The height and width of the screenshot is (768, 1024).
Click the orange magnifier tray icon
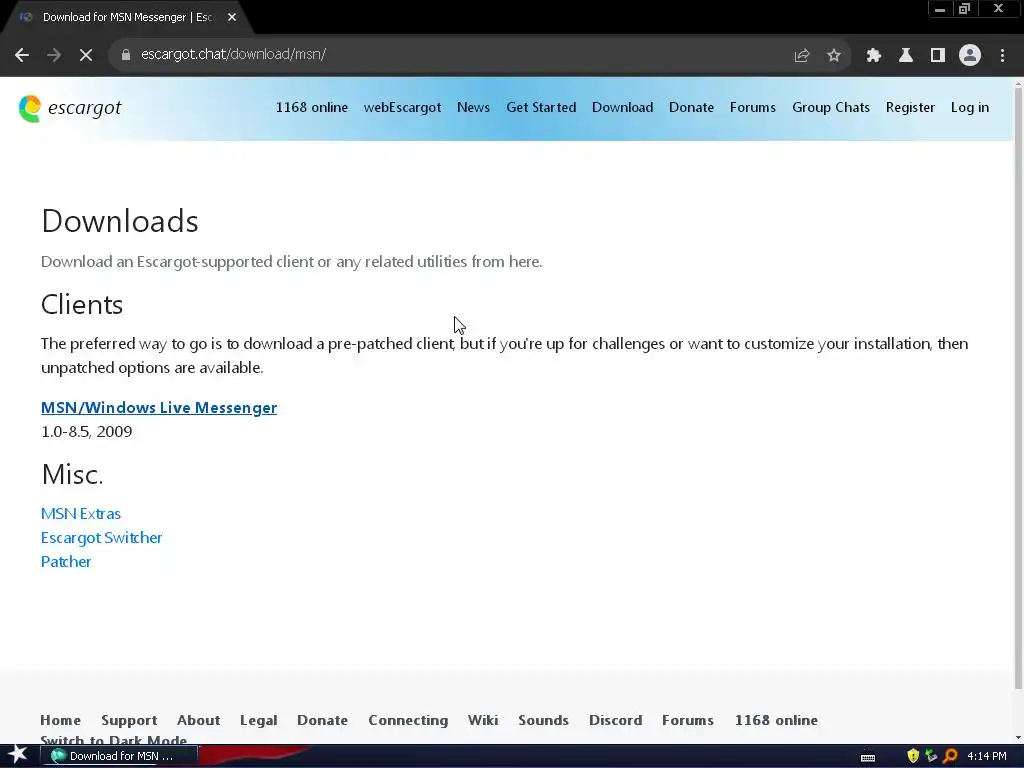click(x=950, y=756)
